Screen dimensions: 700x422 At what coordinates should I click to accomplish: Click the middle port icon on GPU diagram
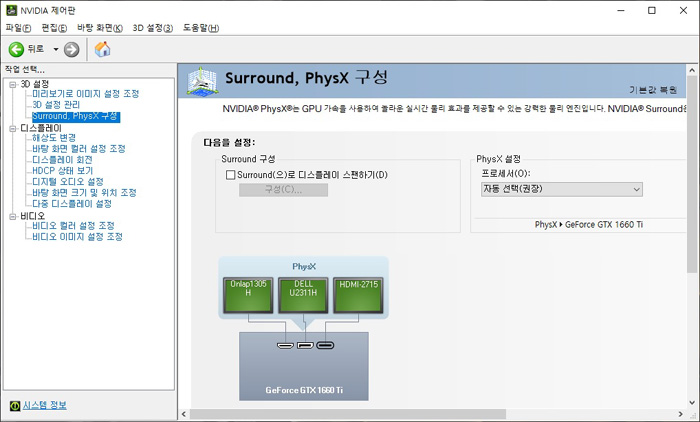tap(305, 345)
